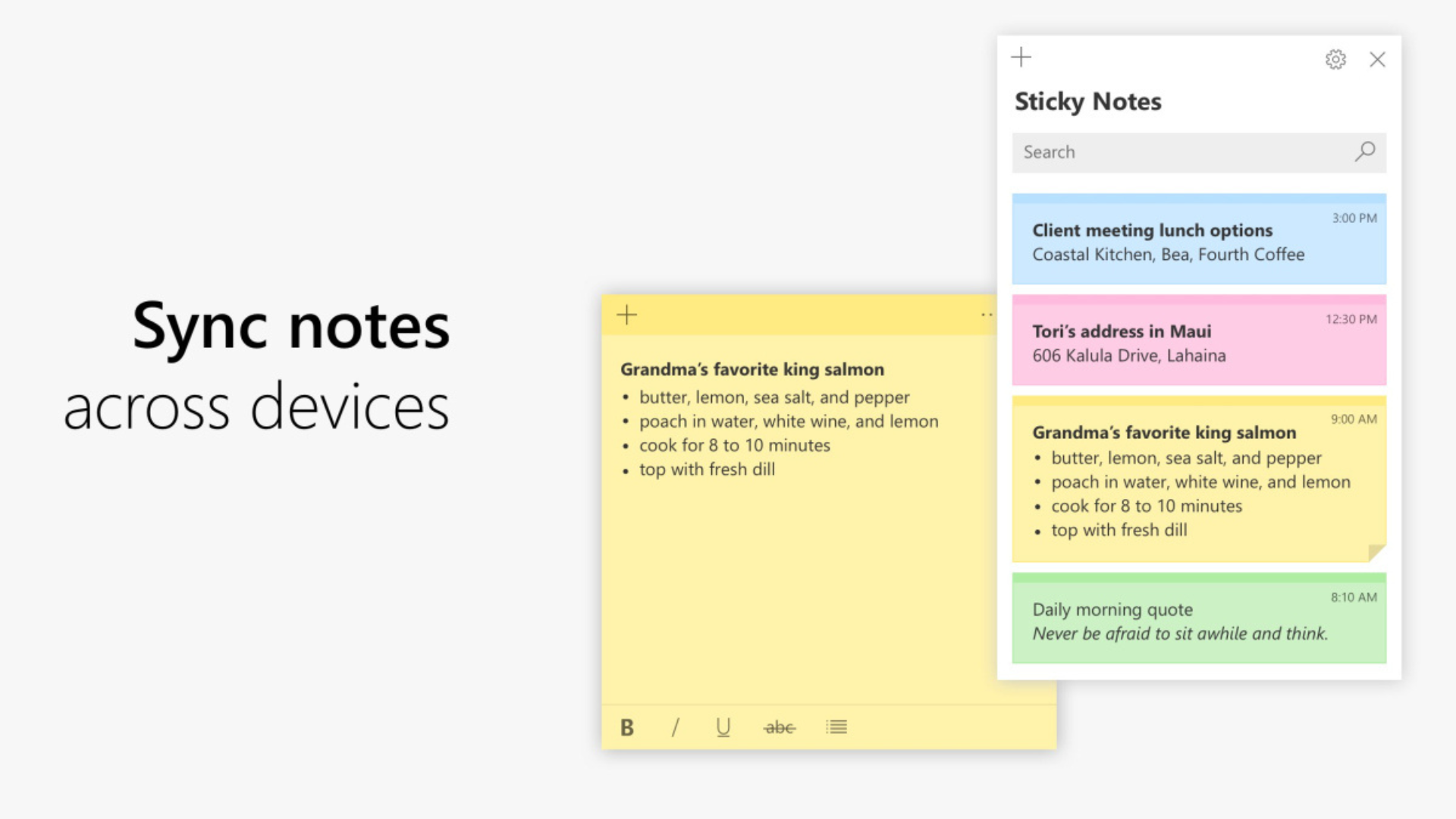Toggle bullet list formatting
Image resolution: width=1456 pixels, height=819 pixels.
[836, 727]
